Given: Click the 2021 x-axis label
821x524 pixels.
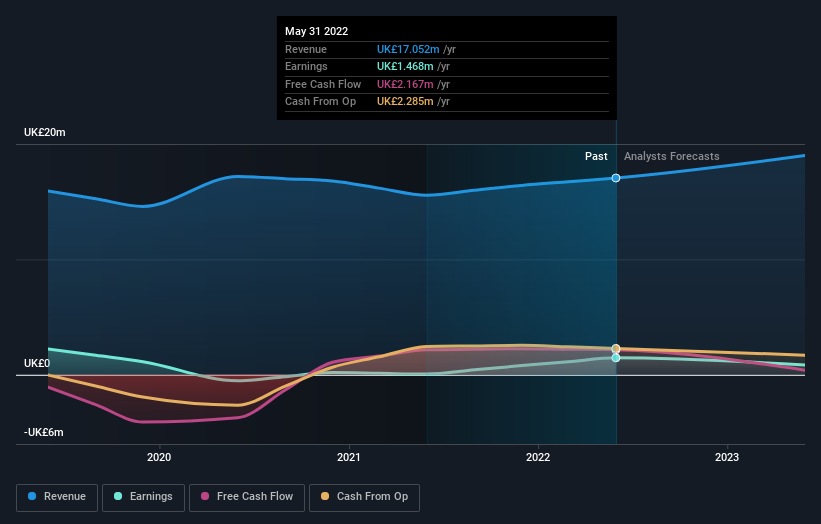Looking at the screenshot, I should 349,457.
